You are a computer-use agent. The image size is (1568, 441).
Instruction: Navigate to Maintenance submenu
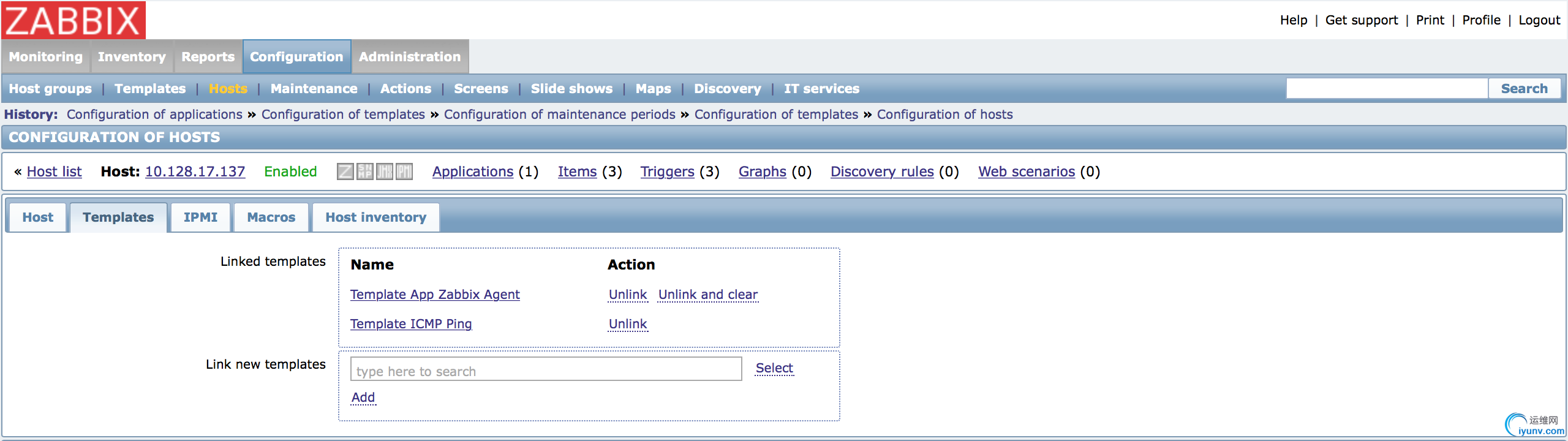[314, 89]
